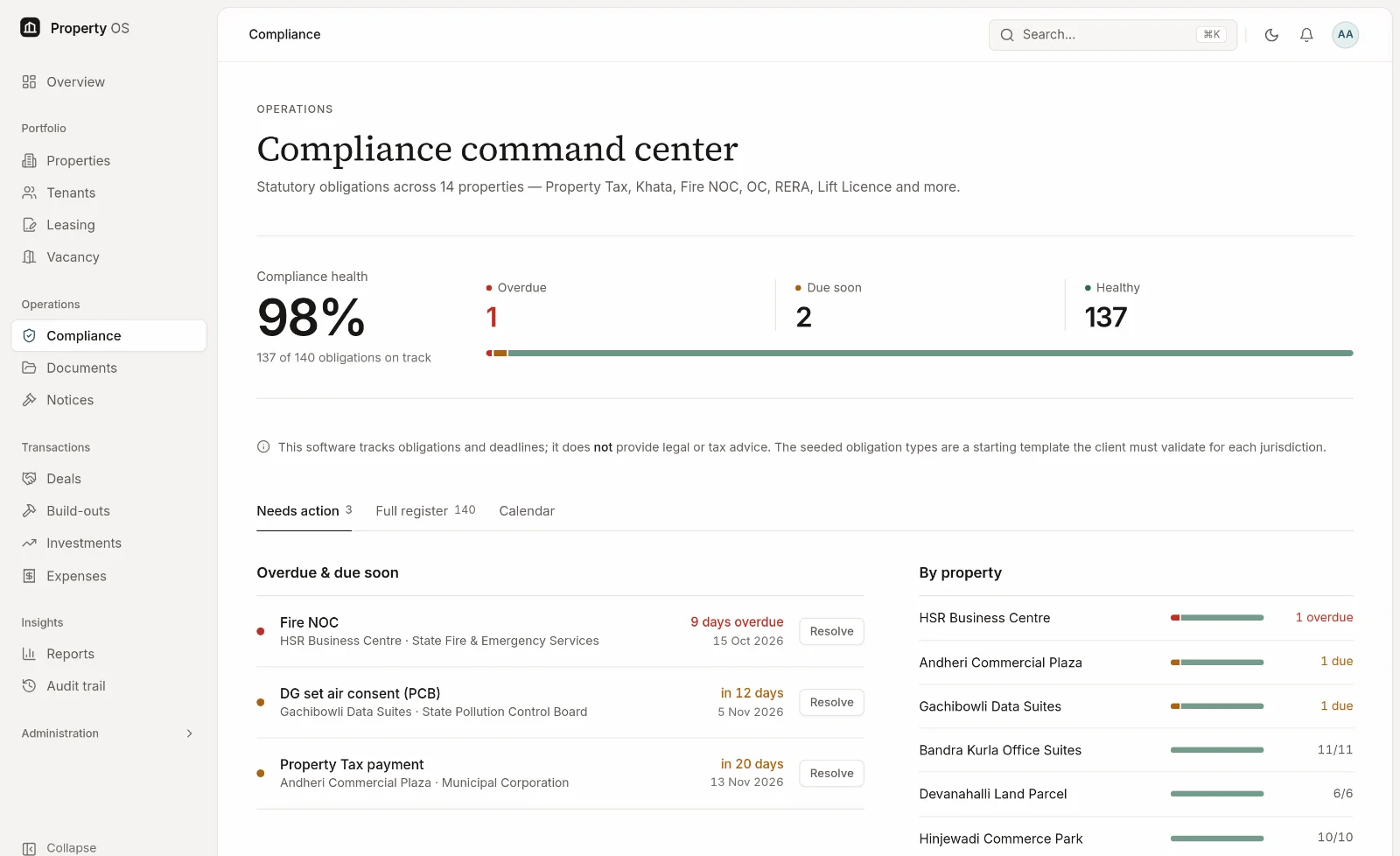Viewport: 1400px width, 856px height.
Task: Click HSR Business Centre compliance bar
Action: point(1217,618)
